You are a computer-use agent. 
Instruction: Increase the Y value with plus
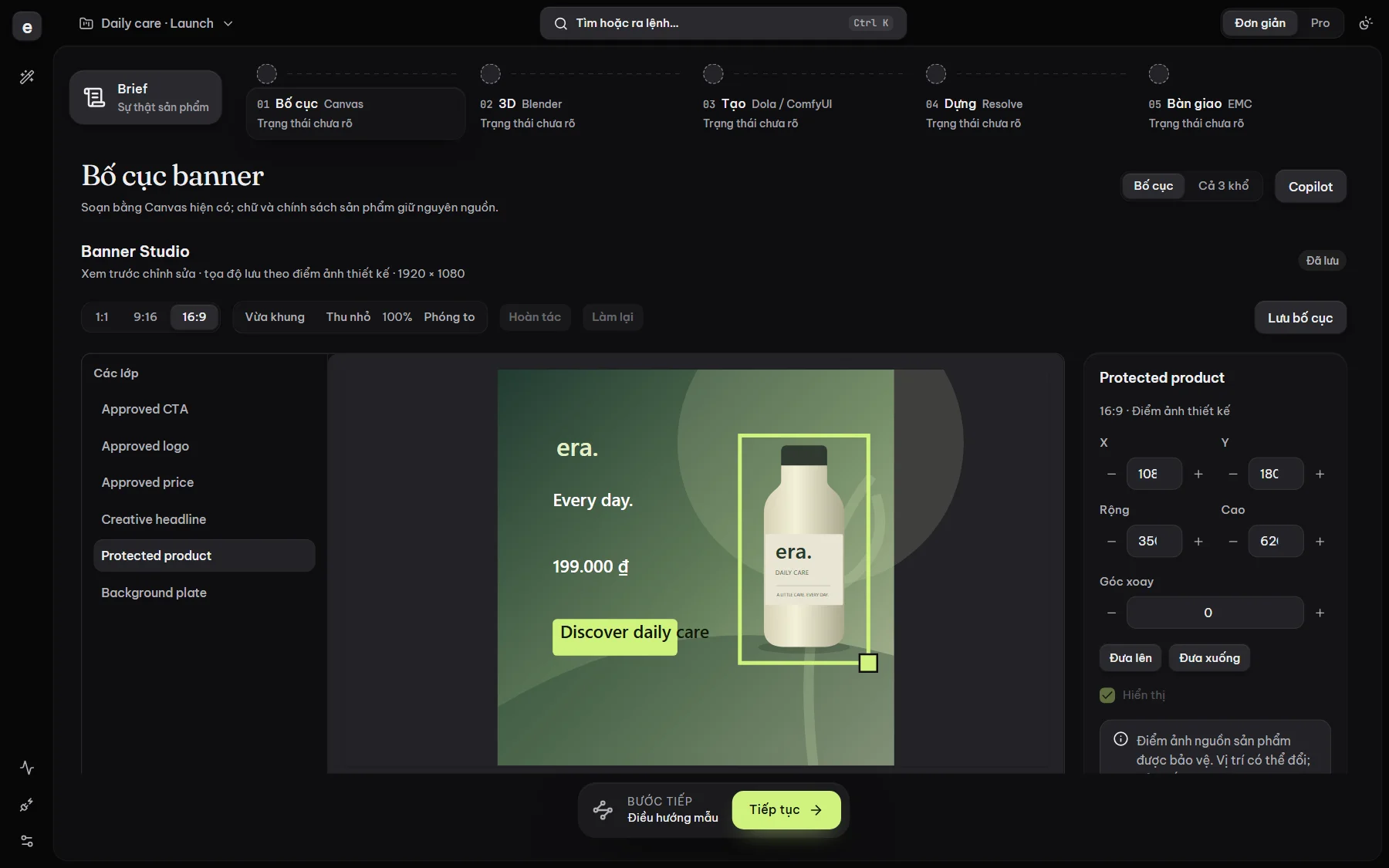coord(1320,474)
